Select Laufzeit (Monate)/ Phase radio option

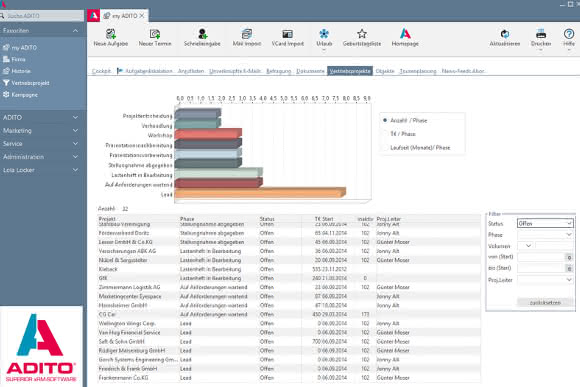click(x=385, y=148)
